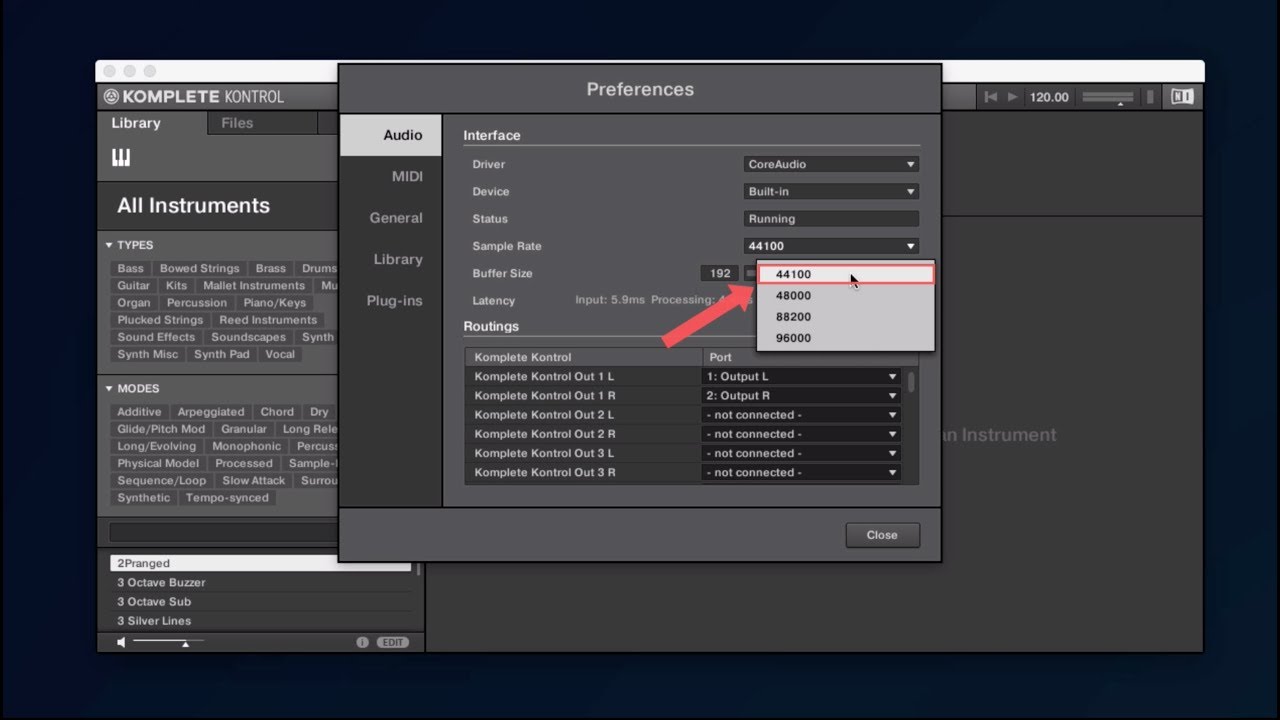The height and width of the screenshot is (720, 1280).
Task: Filter by the Soundscapes tag
Action: (x=249, y=337)
